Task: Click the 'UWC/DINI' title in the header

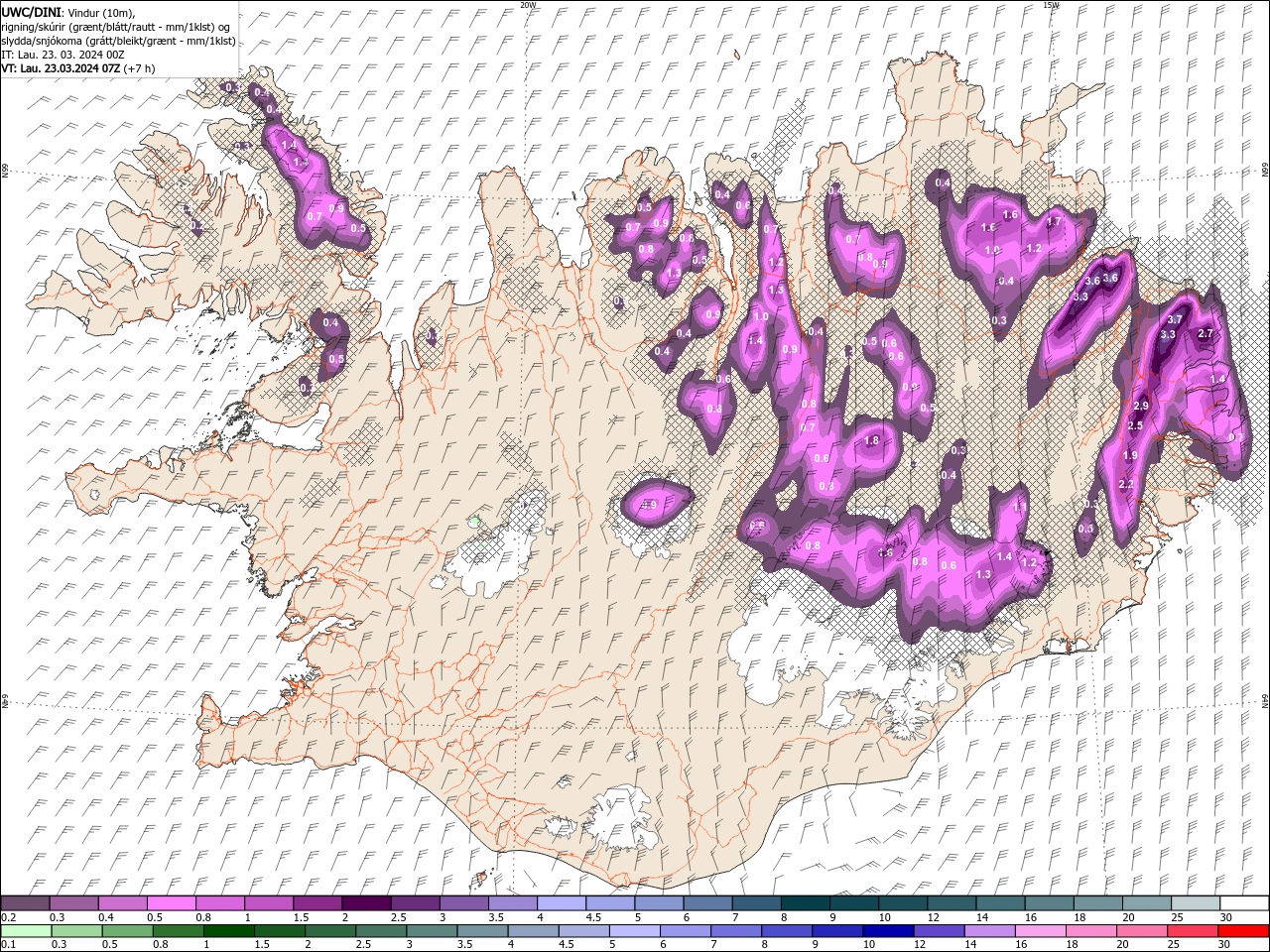Action: coord(32,11)
